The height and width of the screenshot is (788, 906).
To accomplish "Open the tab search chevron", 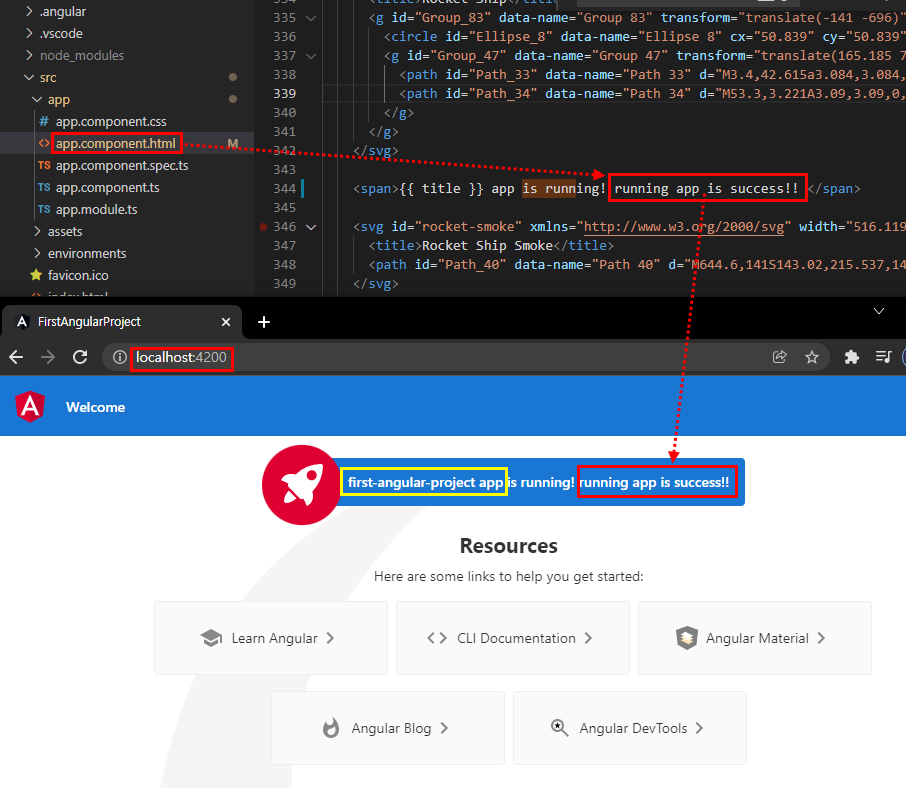I will tap(879, 311).
